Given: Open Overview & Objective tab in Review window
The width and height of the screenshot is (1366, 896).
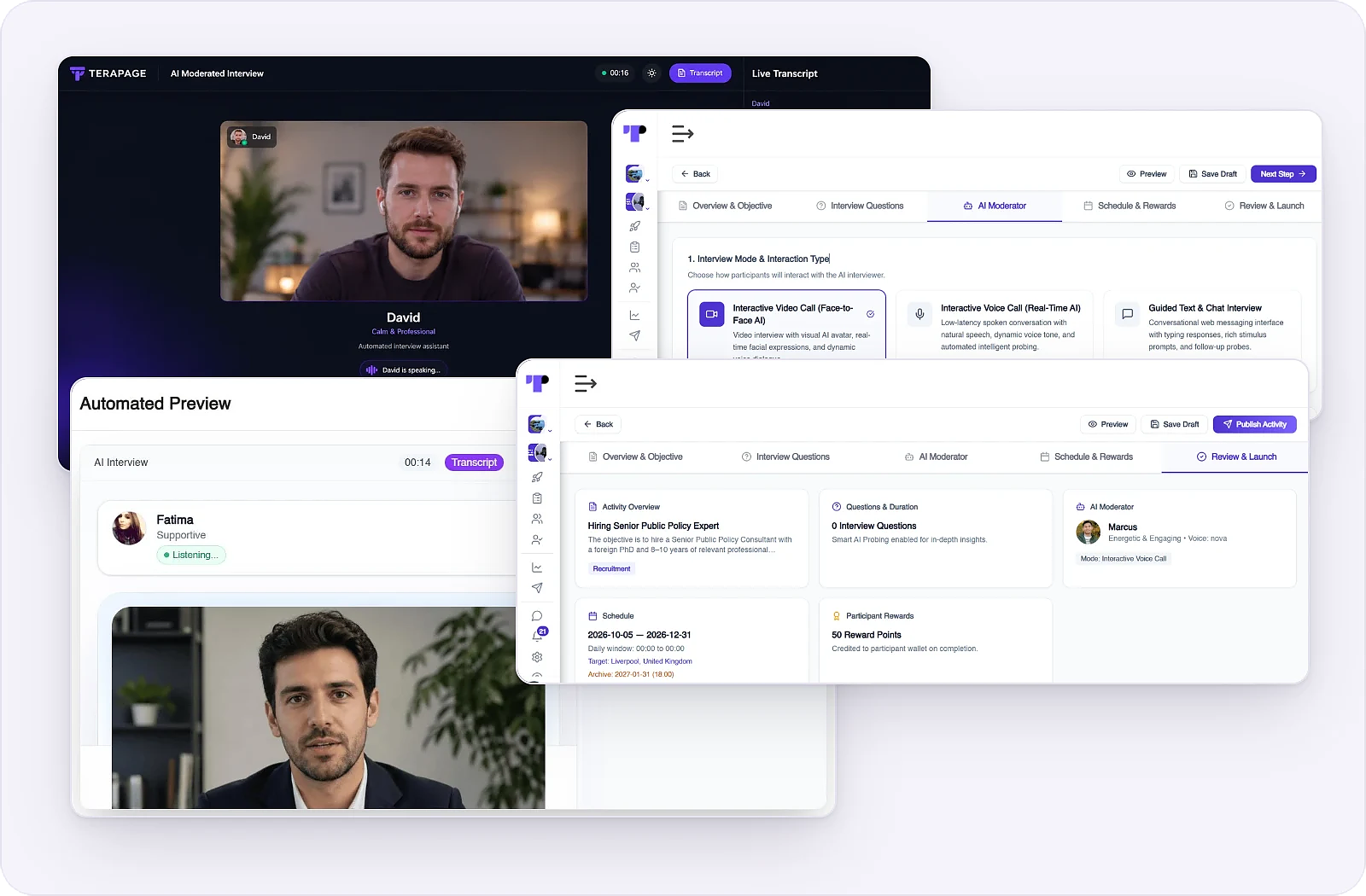Looking at the screenshot, I should point(635,457).
